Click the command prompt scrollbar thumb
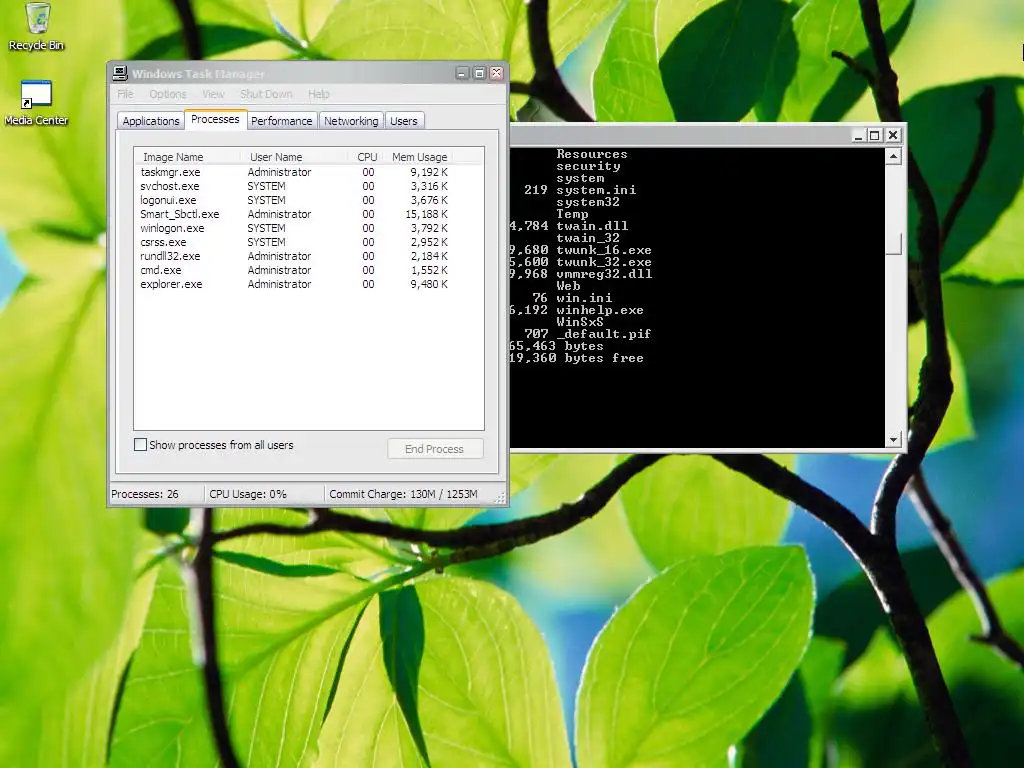The height and width of the screenshot is (768, 1024). 893,244
